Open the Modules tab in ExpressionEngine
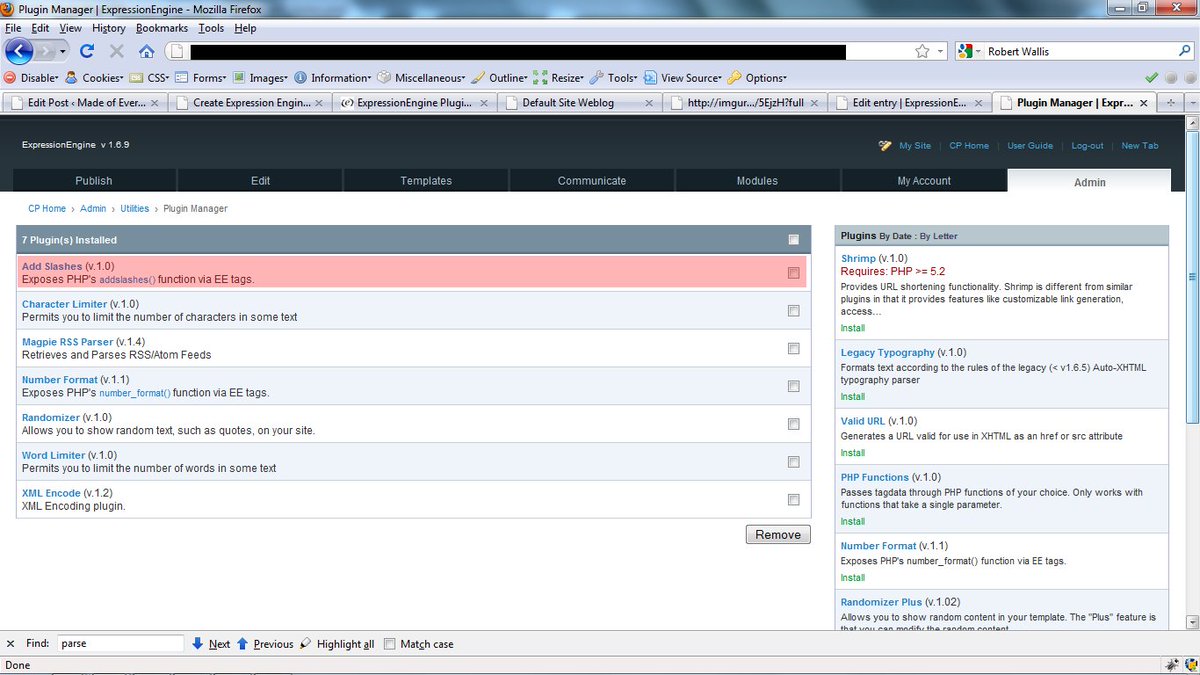 tap(757, 181)
